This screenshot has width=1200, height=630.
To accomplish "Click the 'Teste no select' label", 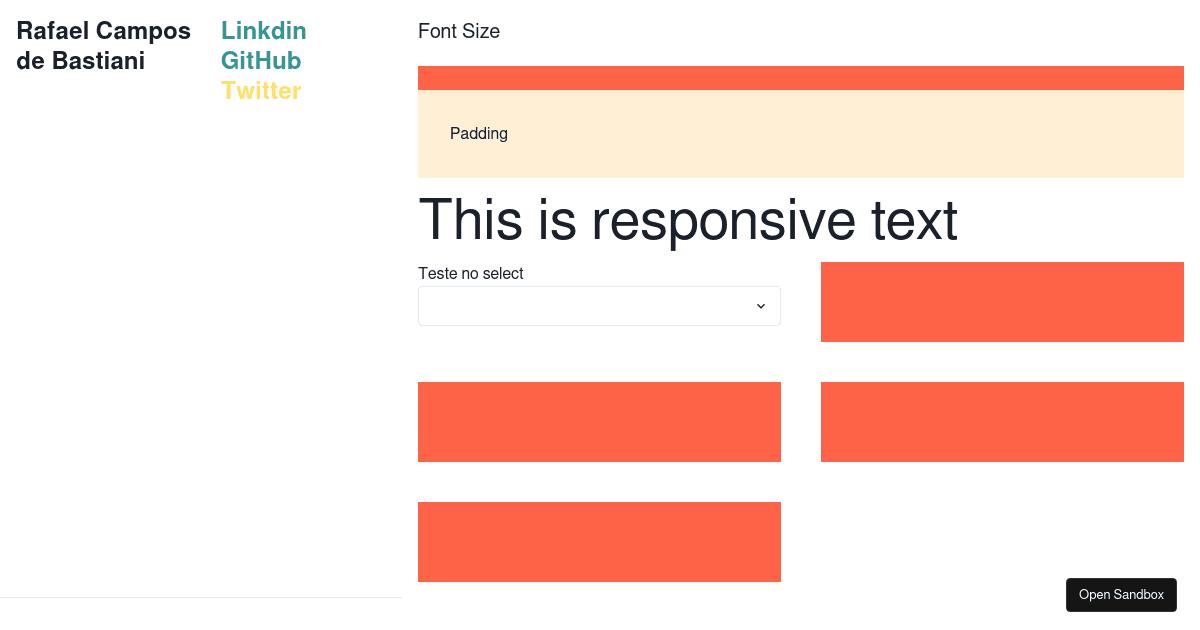I will point(471,273).
